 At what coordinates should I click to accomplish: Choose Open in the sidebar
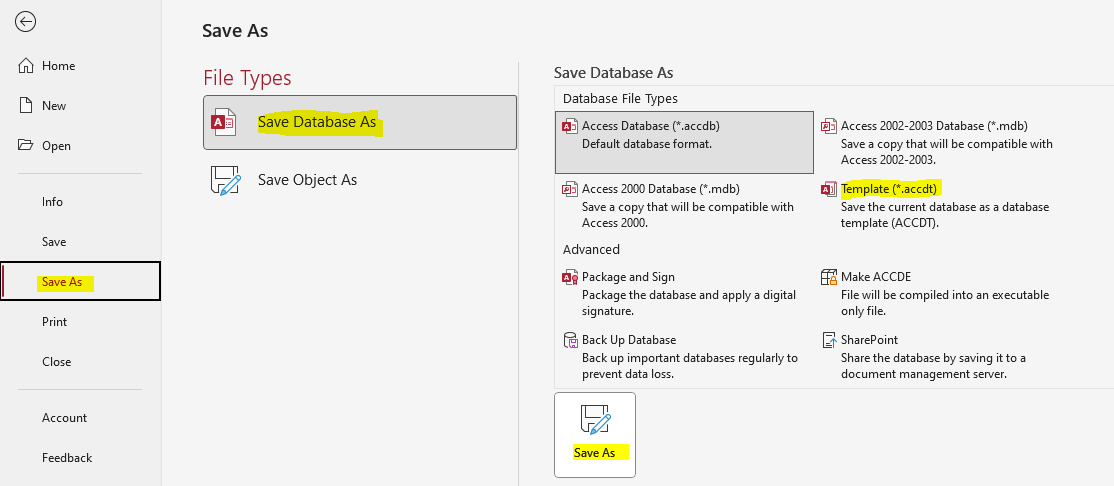(80, 146)
